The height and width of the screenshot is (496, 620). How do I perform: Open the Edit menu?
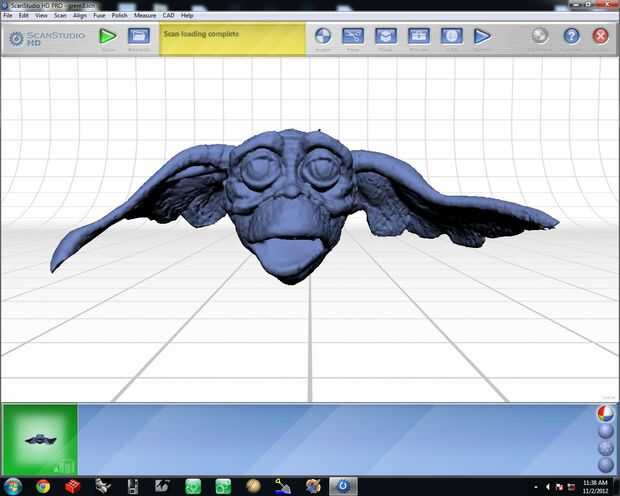(x=24, y=15)
